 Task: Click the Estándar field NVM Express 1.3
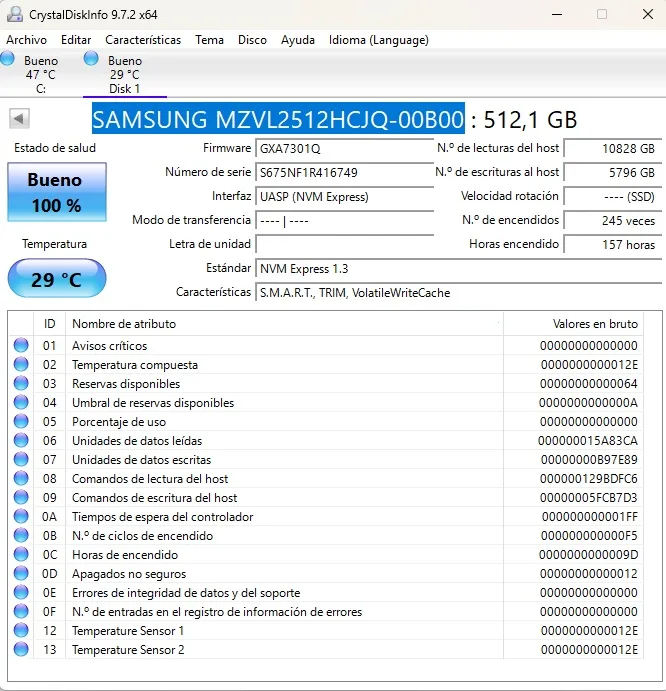(x=458, y=269)
